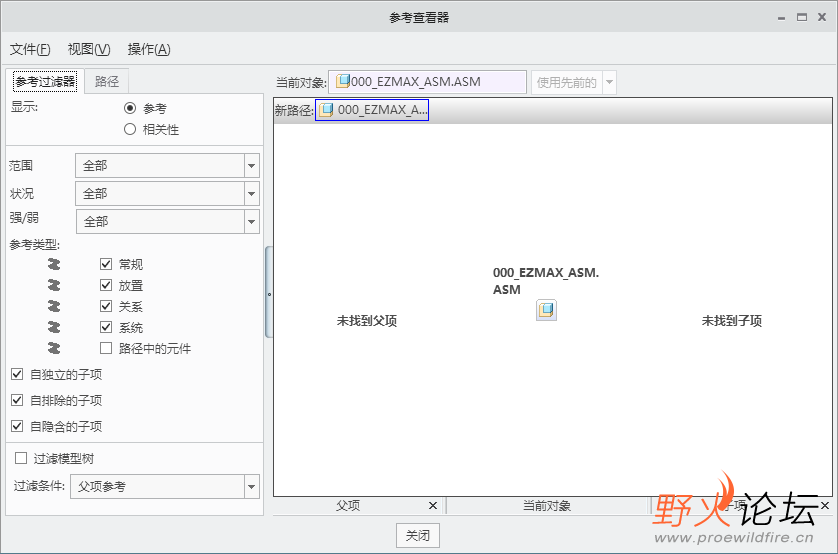838x554 pixels.
Task: Uncheck the 常规 reference type checkbox
Action: pos(106,264)
